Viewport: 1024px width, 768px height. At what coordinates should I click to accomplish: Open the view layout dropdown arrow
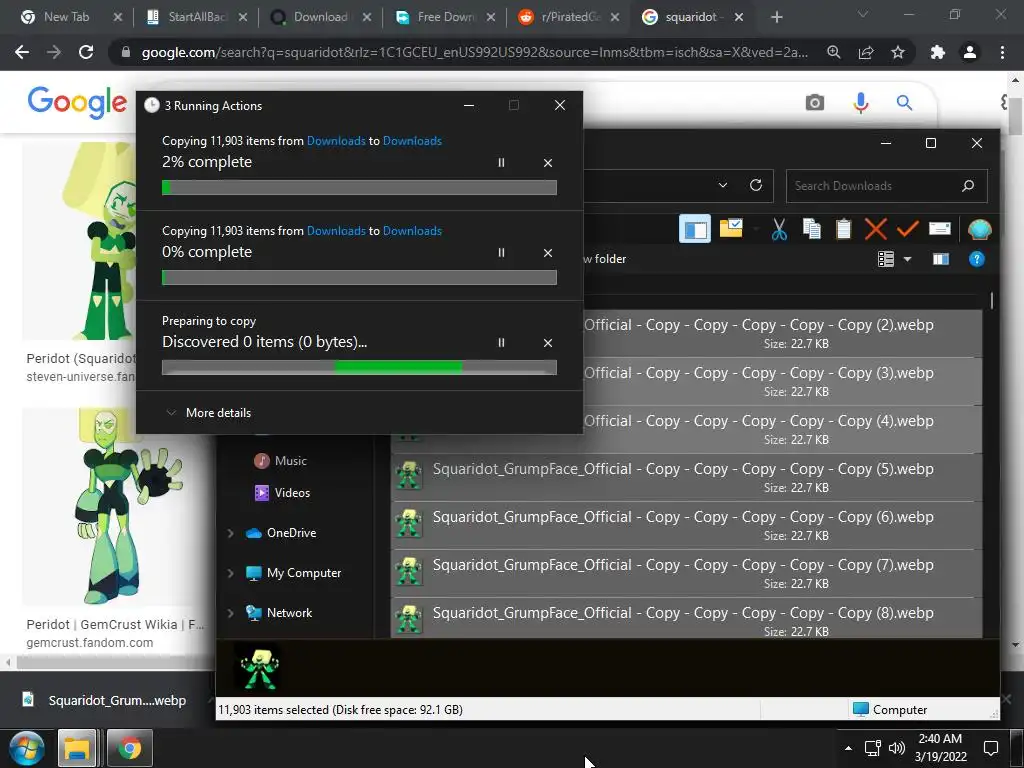(x=907, y=259)
